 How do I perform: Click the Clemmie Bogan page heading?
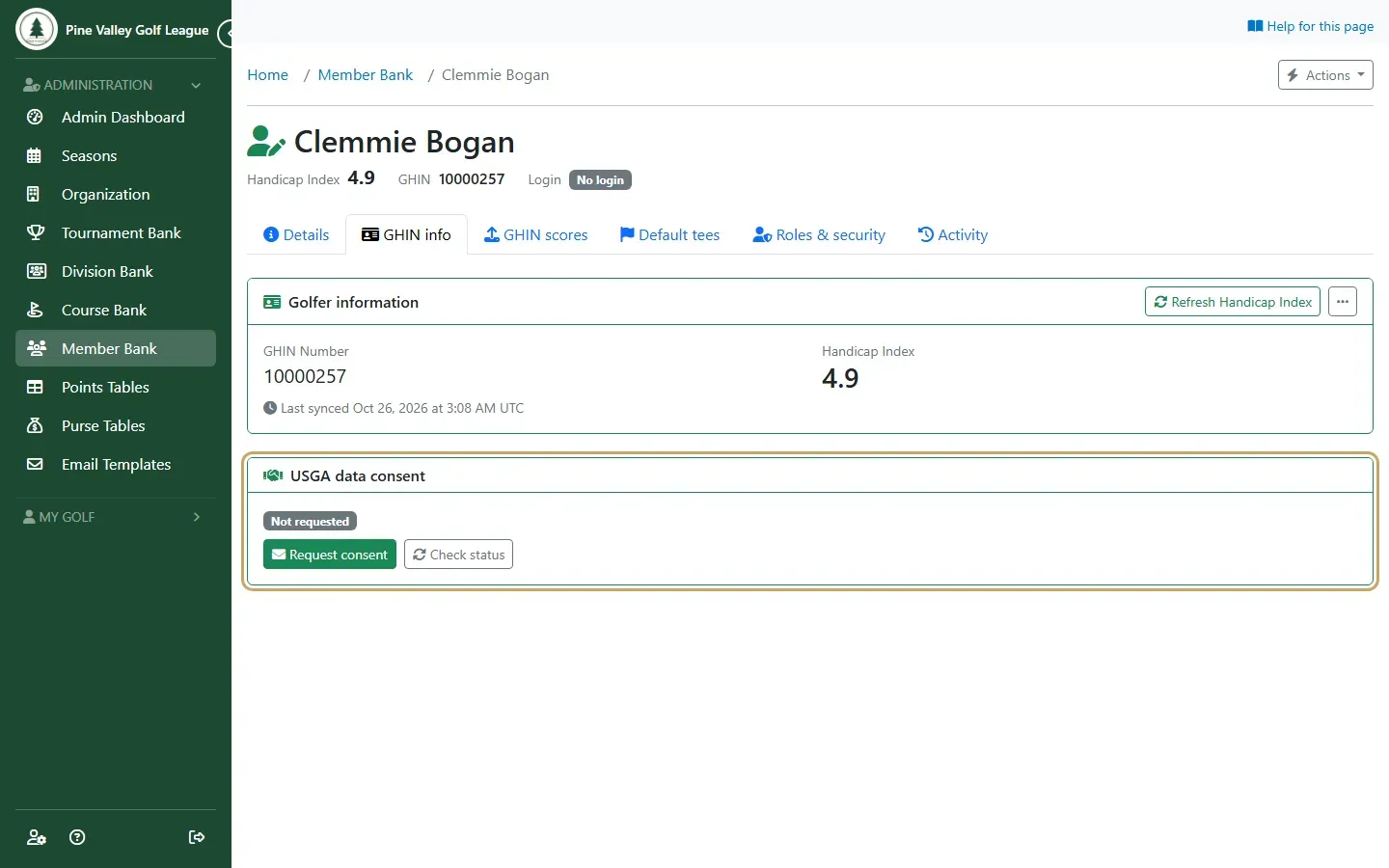click(x=404, y=142)
